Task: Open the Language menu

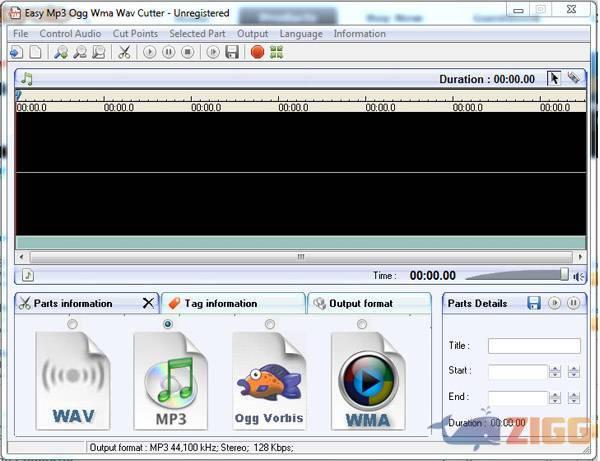Action: click(301, 34)
